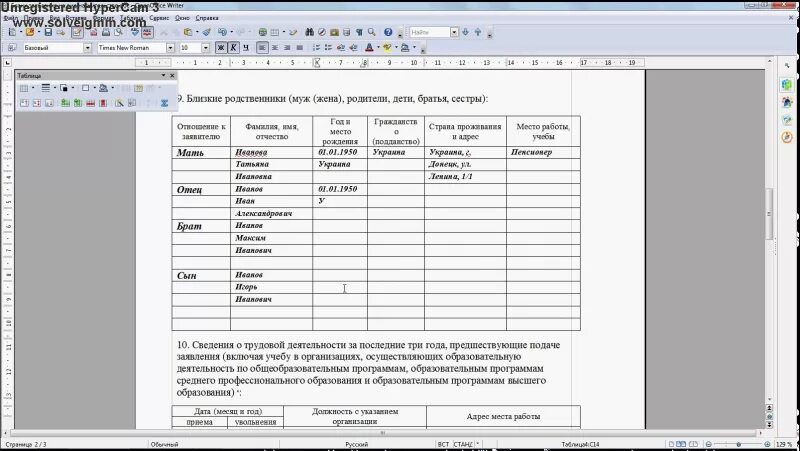Click in the Find text field
Image resolution: width=800 pixels, height=451 pixels.
tap(430, 32)
